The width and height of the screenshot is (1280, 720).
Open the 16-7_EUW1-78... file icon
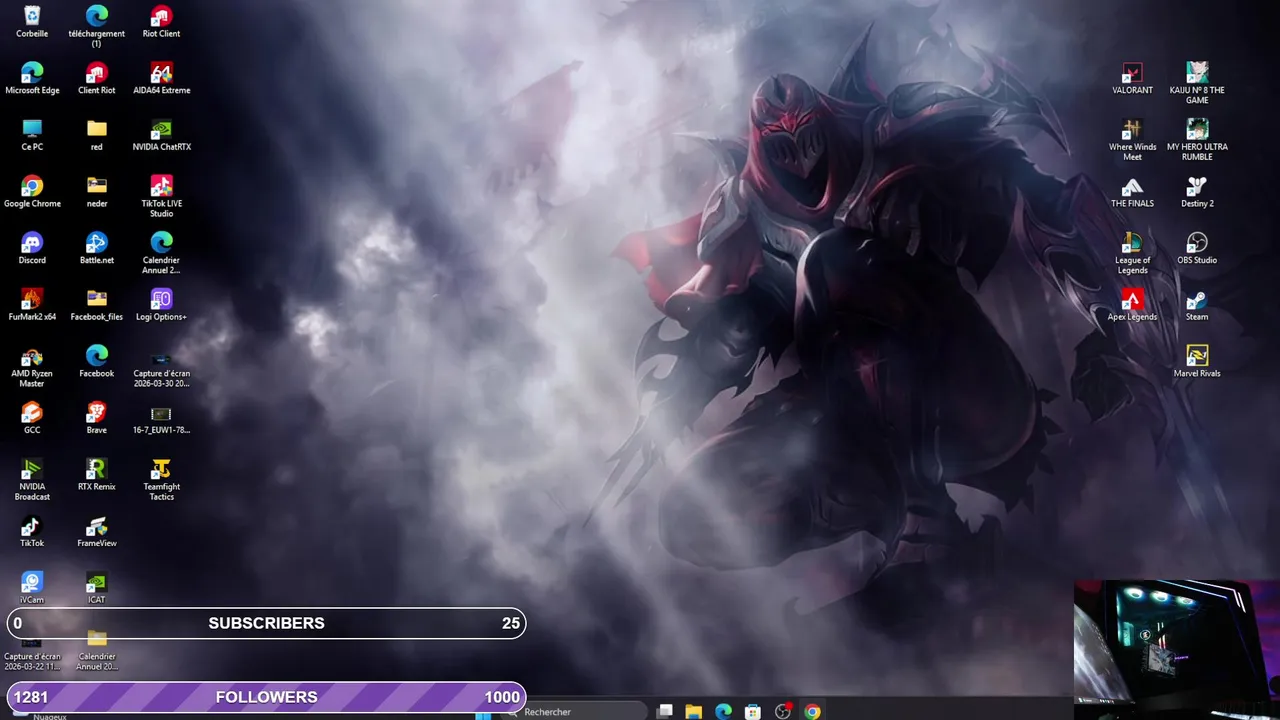click(161, 412)
